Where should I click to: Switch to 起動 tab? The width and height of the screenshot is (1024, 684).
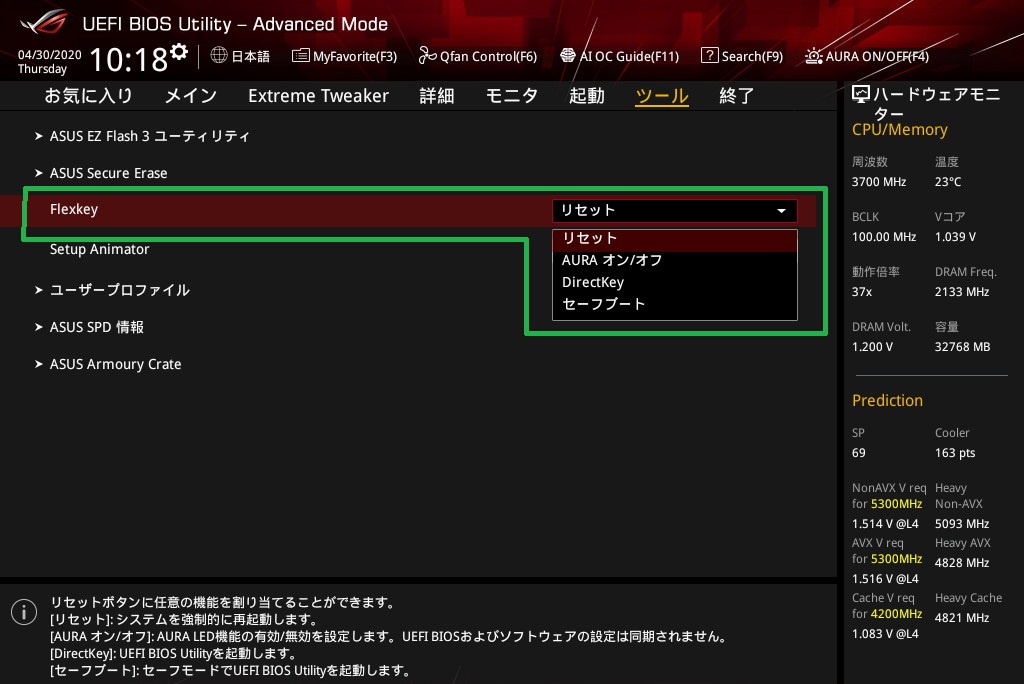[x=586, y=96]
